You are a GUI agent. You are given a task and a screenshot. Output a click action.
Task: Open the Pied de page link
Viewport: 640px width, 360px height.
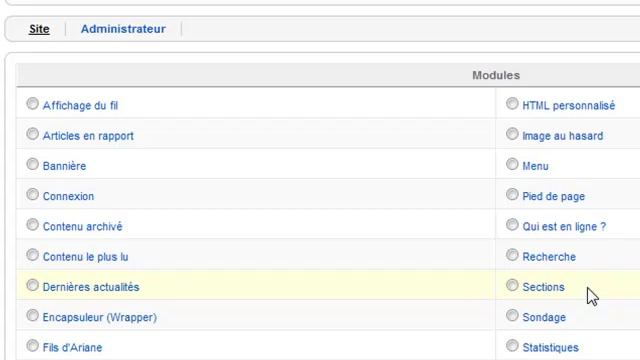[x=553, y=196]
